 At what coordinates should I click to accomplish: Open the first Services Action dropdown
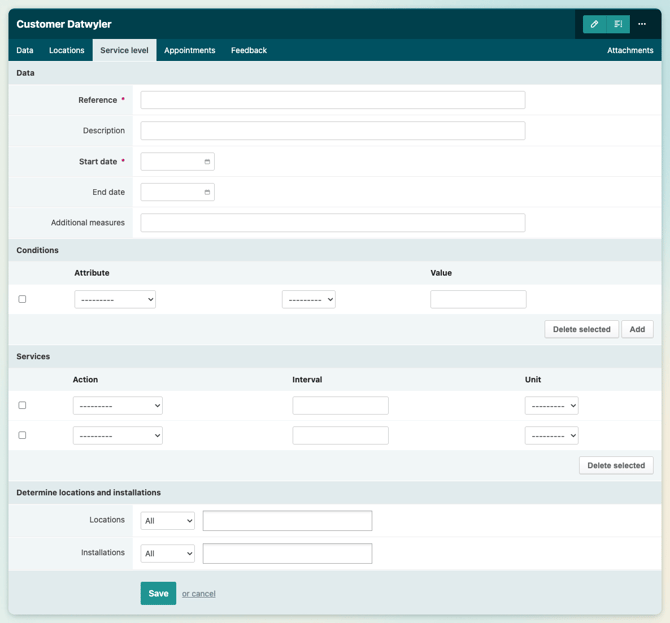coord(117,406)
